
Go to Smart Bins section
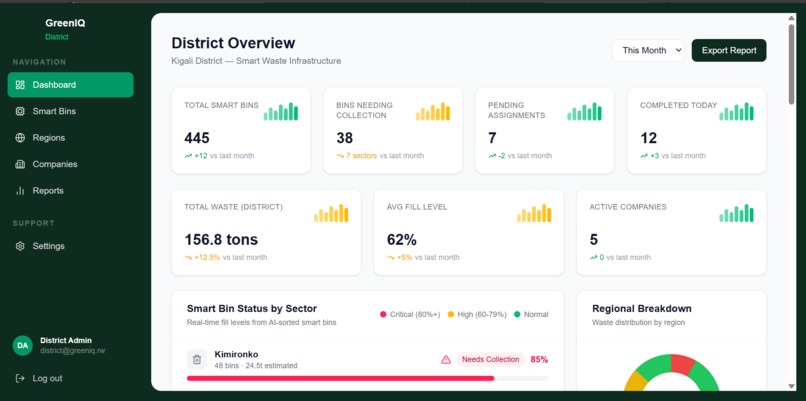tap(70, 111)
